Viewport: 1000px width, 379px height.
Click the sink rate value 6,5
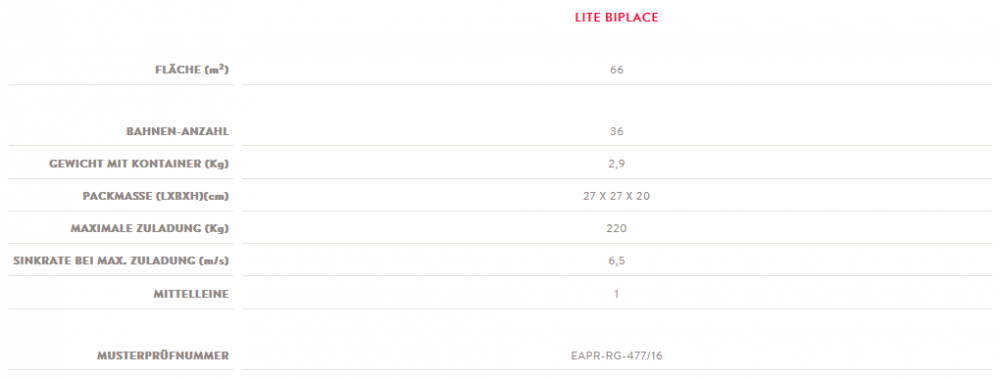616,261
